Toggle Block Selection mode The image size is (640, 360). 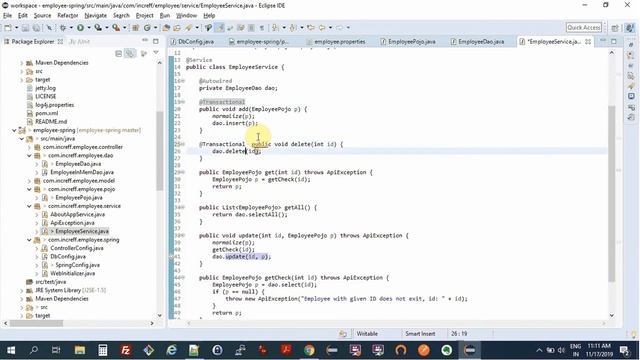(x=251, y=28)
